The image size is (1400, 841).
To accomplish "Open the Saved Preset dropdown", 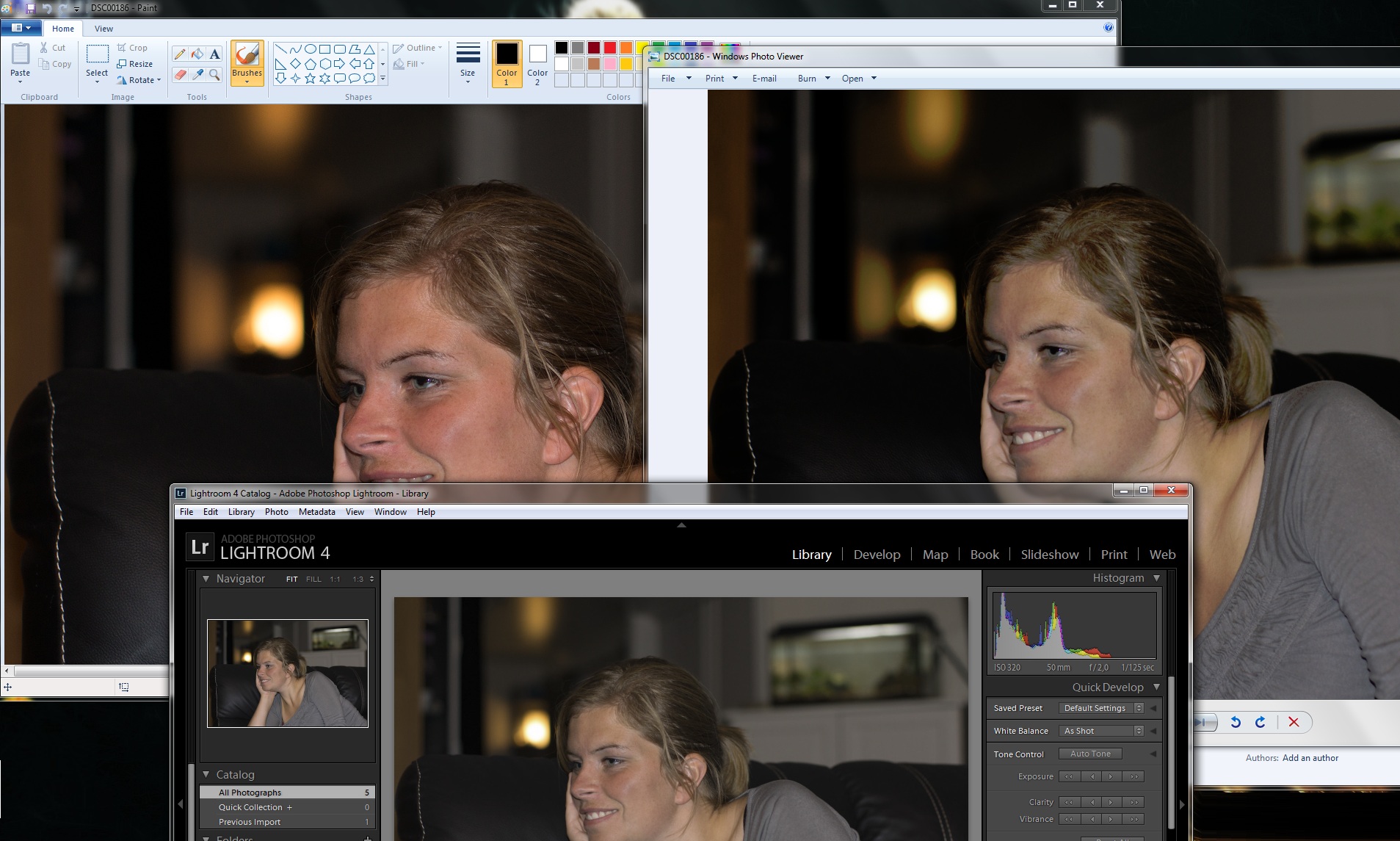I will [x=1101, y=708].
